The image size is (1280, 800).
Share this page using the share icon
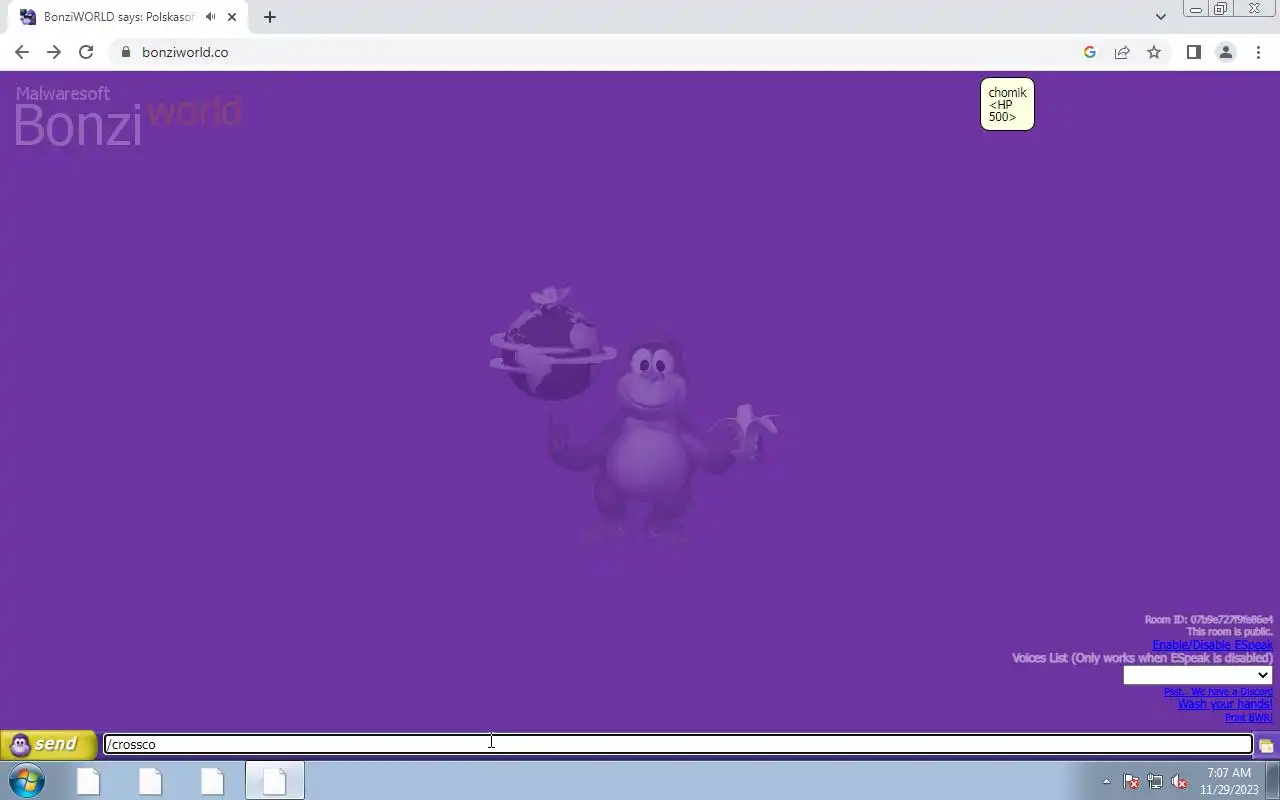1122,52
